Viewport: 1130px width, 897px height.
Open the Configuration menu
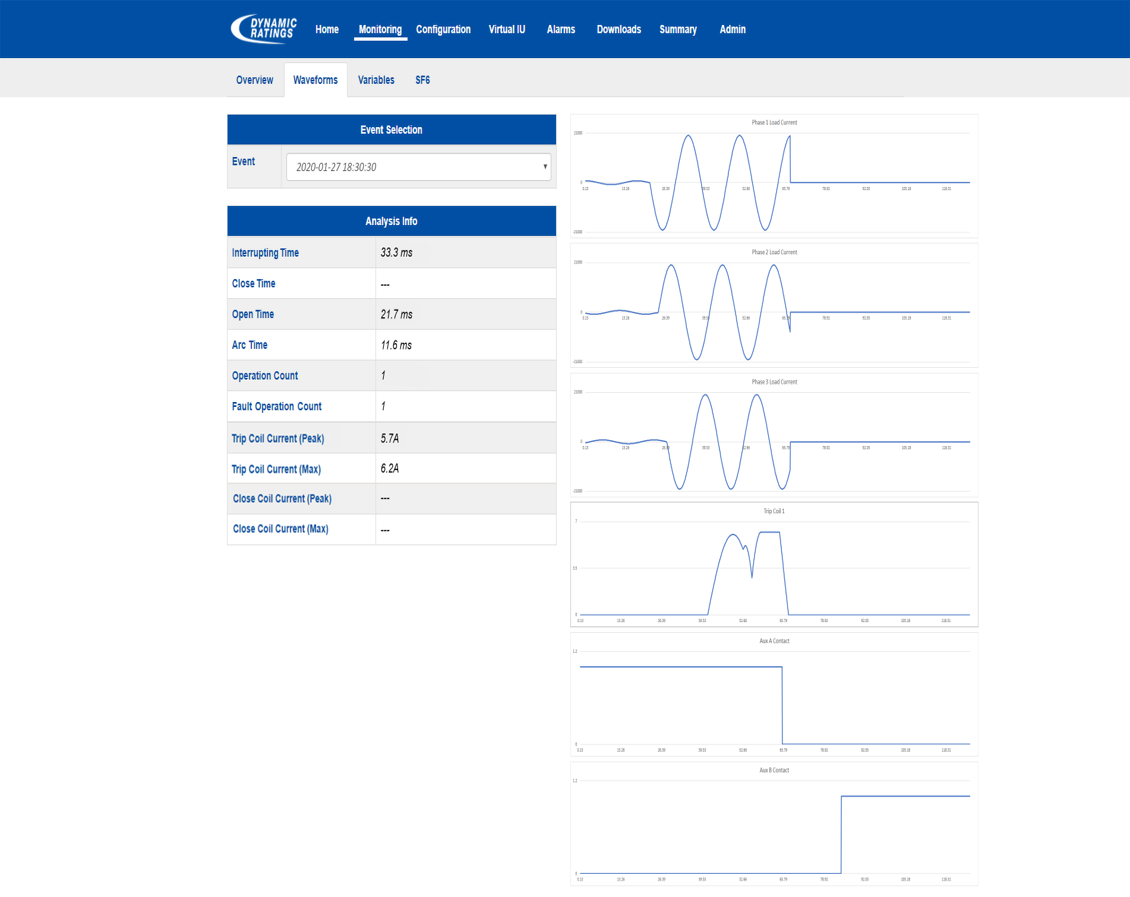(x=443, y=29)
